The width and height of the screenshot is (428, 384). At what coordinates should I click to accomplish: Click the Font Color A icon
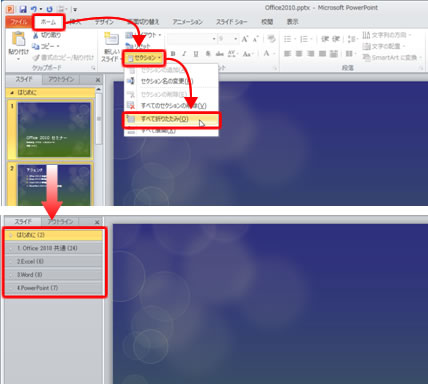point(266,53)
